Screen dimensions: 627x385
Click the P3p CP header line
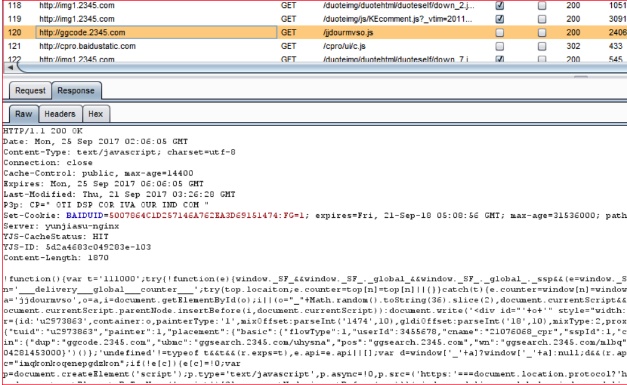pos(106,205)
